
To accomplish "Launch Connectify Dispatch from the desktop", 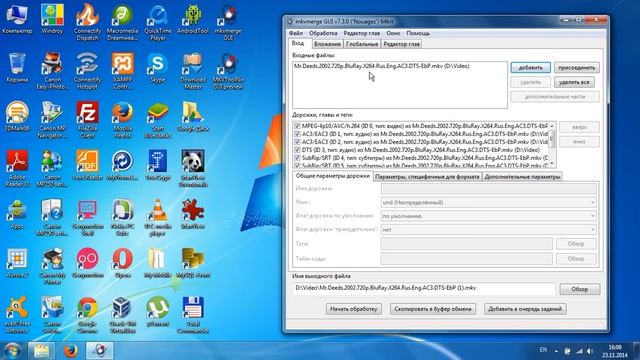I will coord(87,22).
